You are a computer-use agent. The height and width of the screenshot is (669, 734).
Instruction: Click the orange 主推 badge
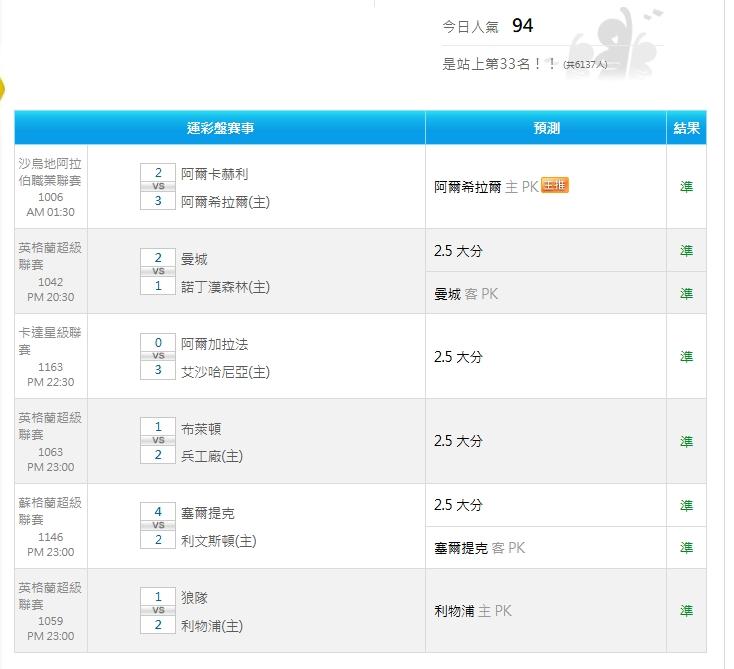click(554, 185)
